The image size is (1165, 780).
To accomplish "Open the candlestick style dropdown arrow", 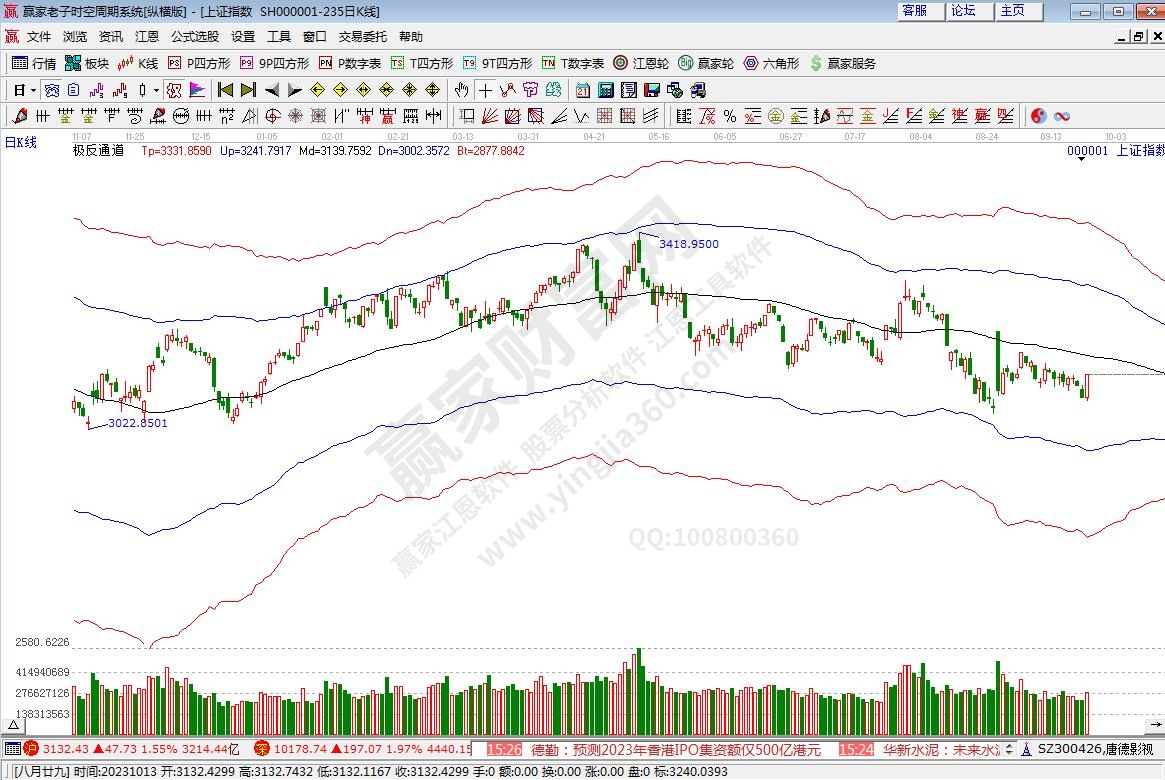I will 156,89.
